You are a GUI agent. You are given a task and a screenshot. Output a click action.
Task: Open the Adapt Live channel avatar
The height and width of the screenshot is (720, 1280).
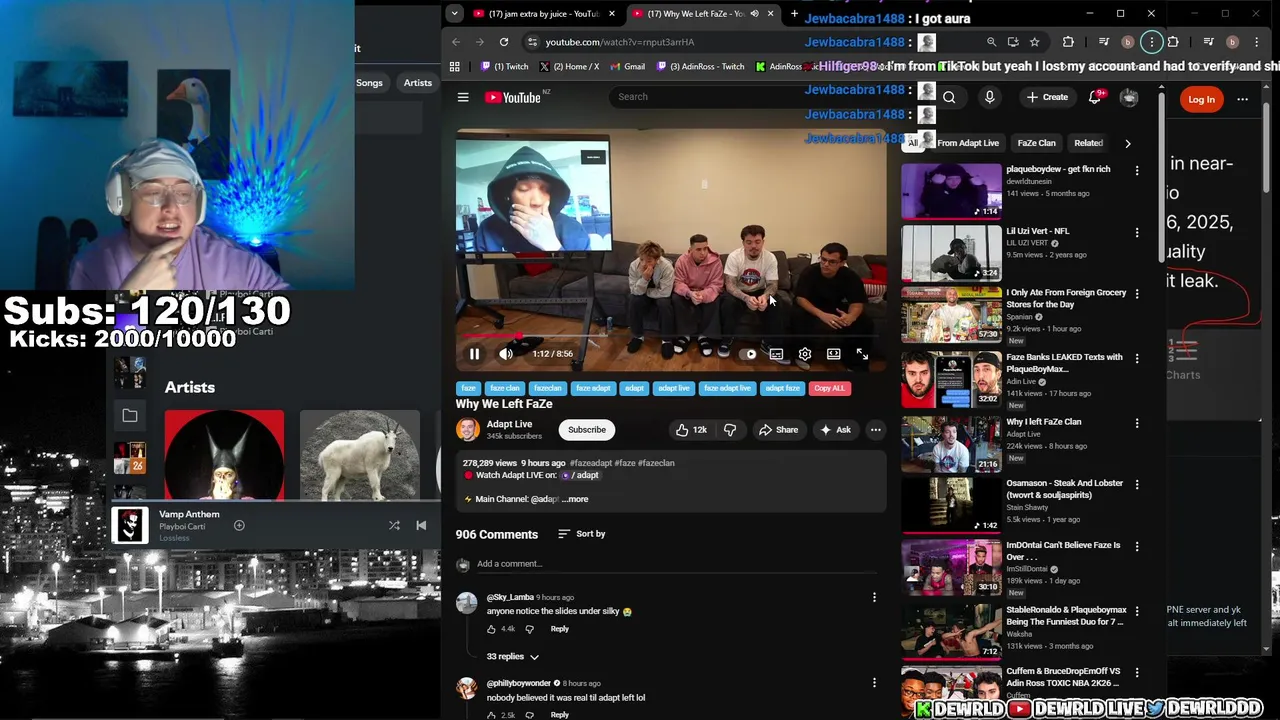467,430
